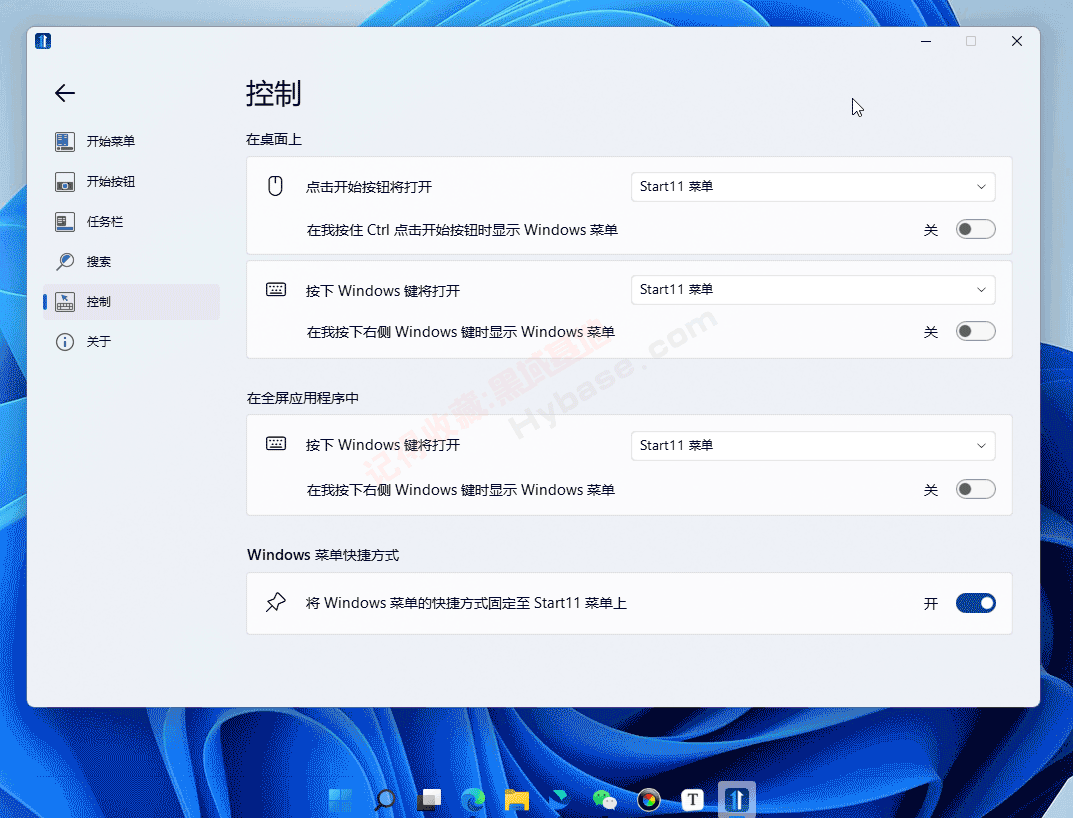This screenshot has width=1073, height=818.
Task: Select the 开始菜单 sidebar icon
Action: 64,141
